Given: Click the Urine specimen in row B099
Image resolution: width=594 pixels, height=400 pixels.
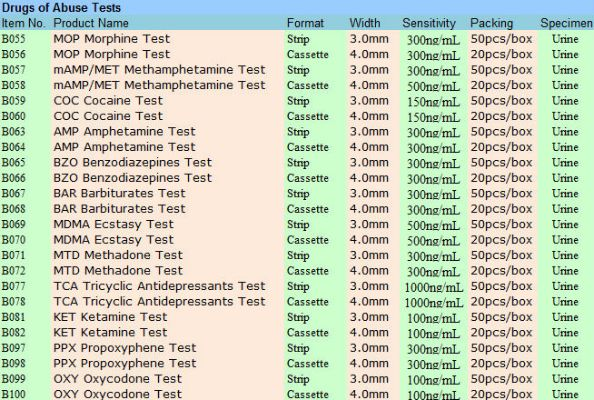Looking at the screenshot, I should click(565, 379).
